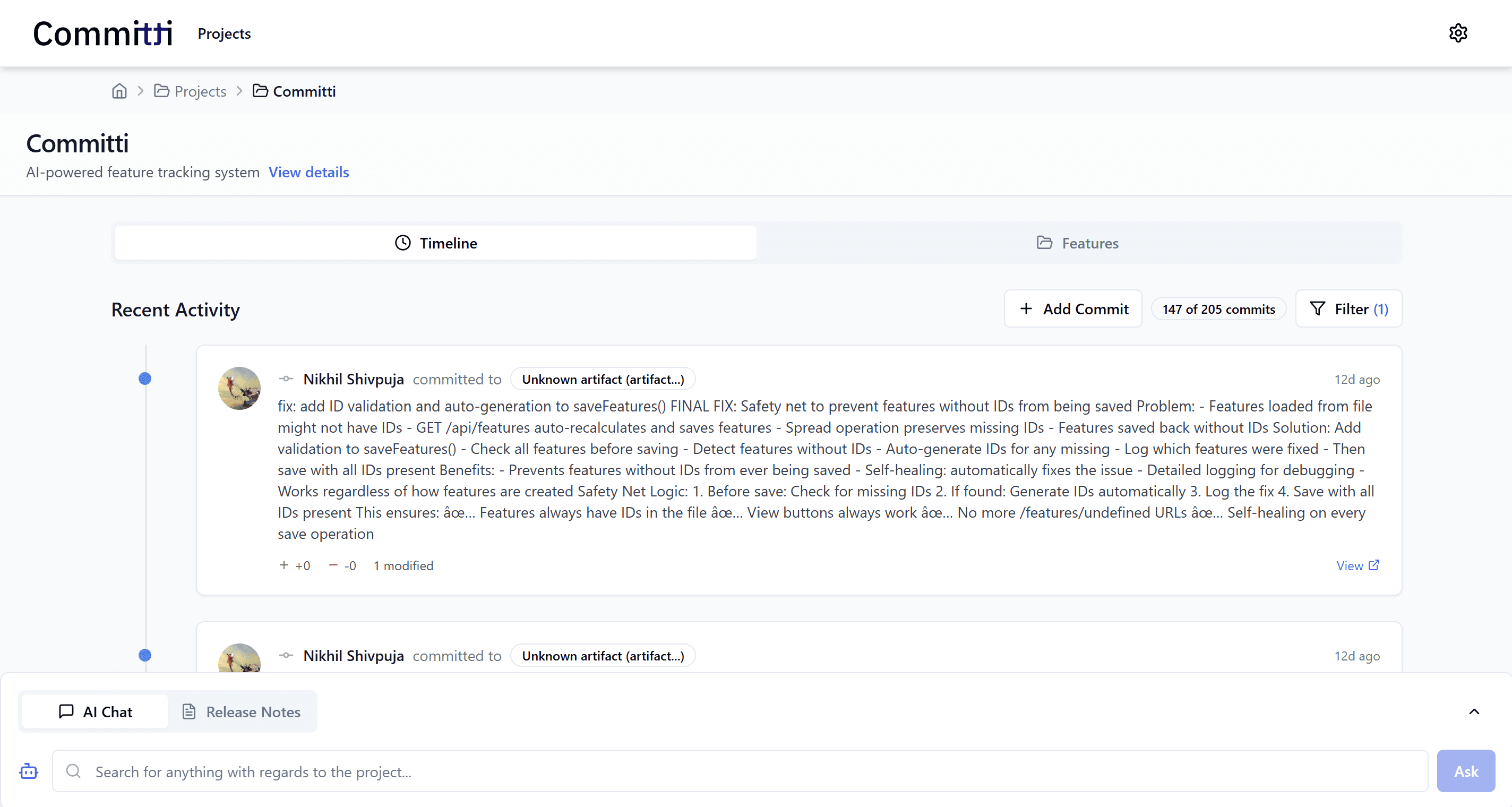Click the magnifier icon in search field
Screen dimensions: 1512x807
coord(73,771)
